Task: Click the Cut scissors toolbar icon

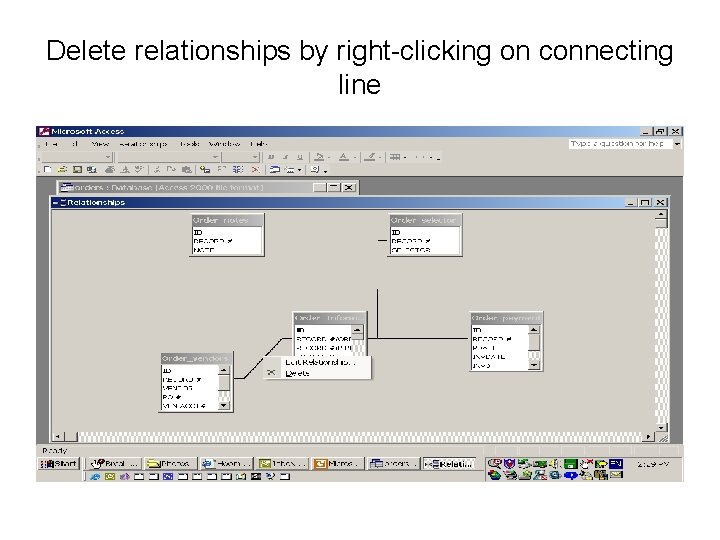Action: 157,170
